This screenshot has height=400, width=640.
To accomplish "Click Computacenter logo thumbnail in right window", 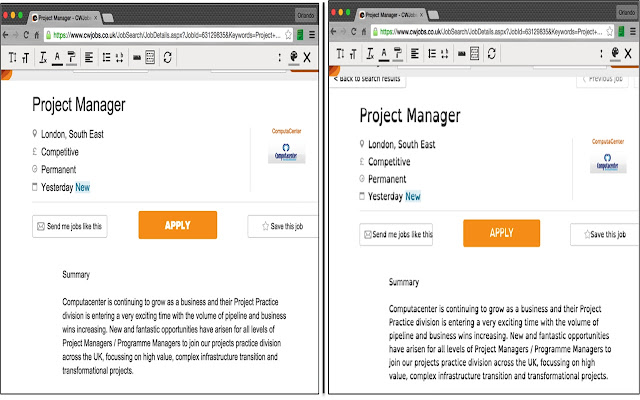I will tap(608, 163).
